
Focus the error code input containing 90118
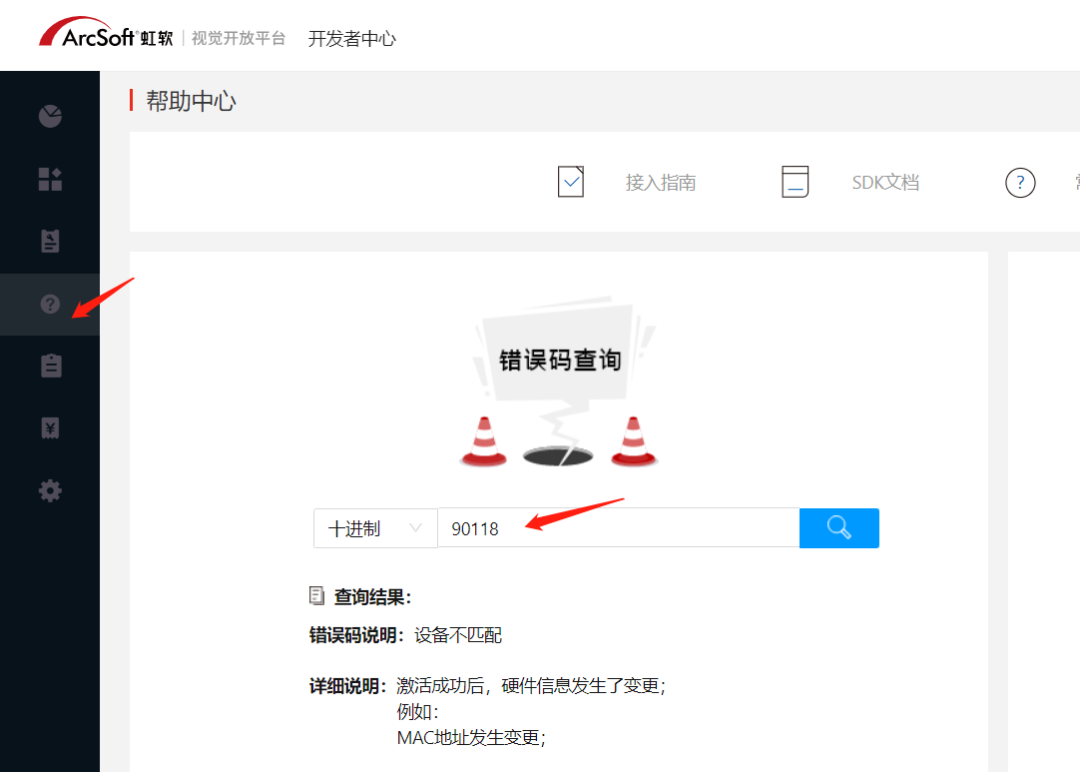pos(619,528)
